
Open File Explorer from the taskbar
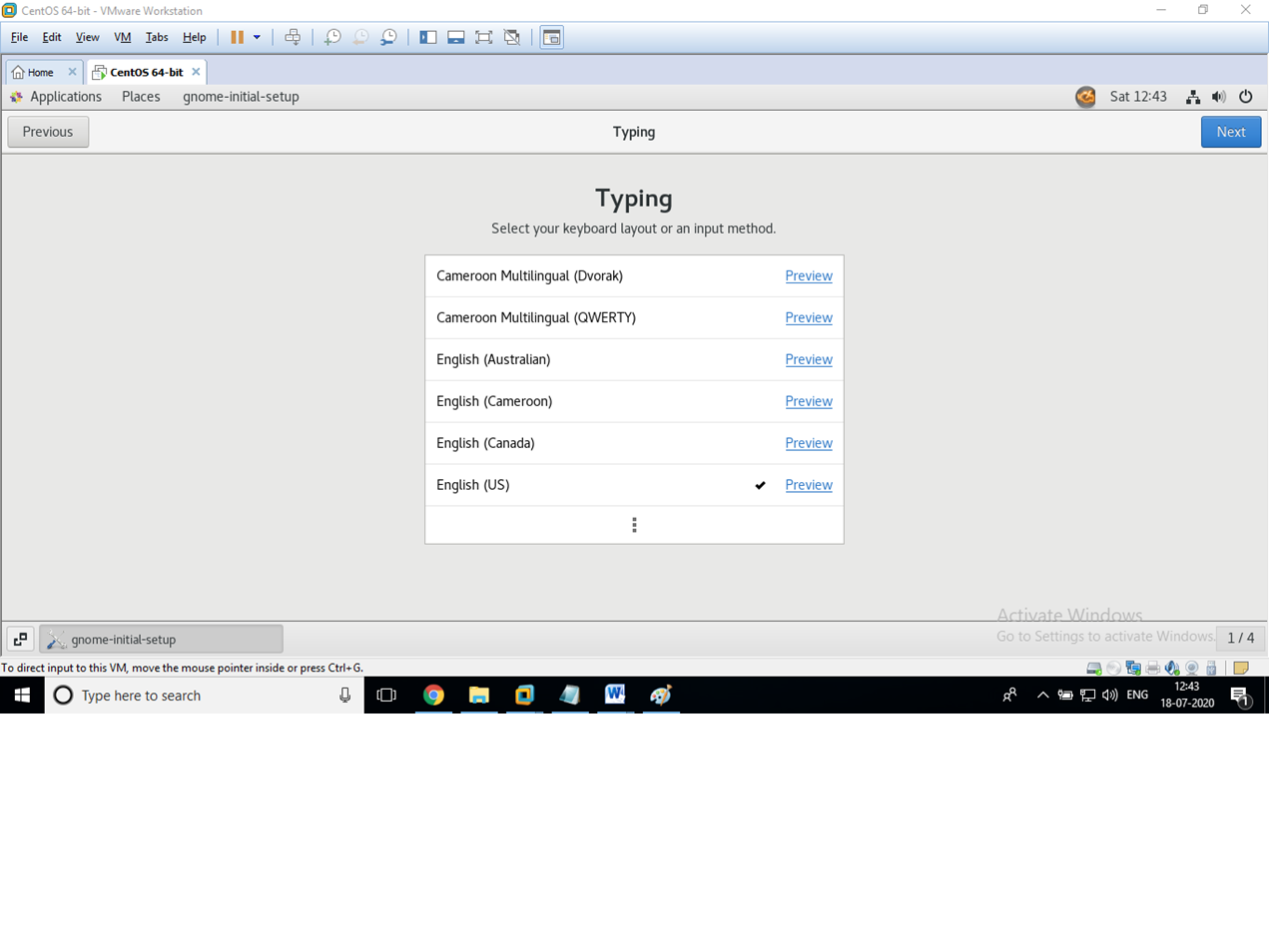479,696
